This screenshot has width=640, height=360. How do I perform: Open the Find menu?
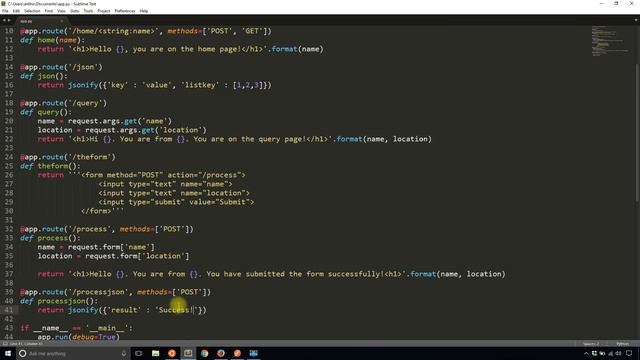point(49,11)
